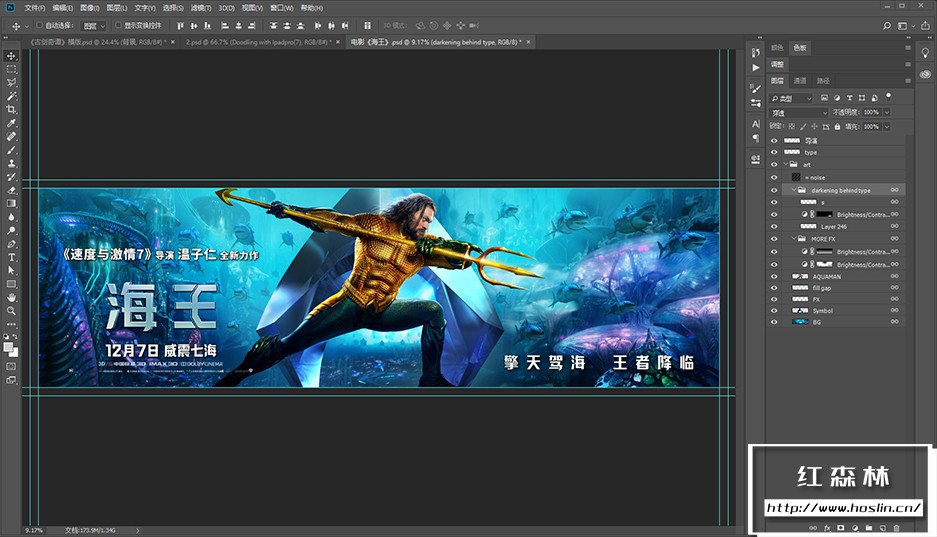This screenshot has height=537, width=937.
Task: Hide the type layer via eye icon
Action: 774,152
